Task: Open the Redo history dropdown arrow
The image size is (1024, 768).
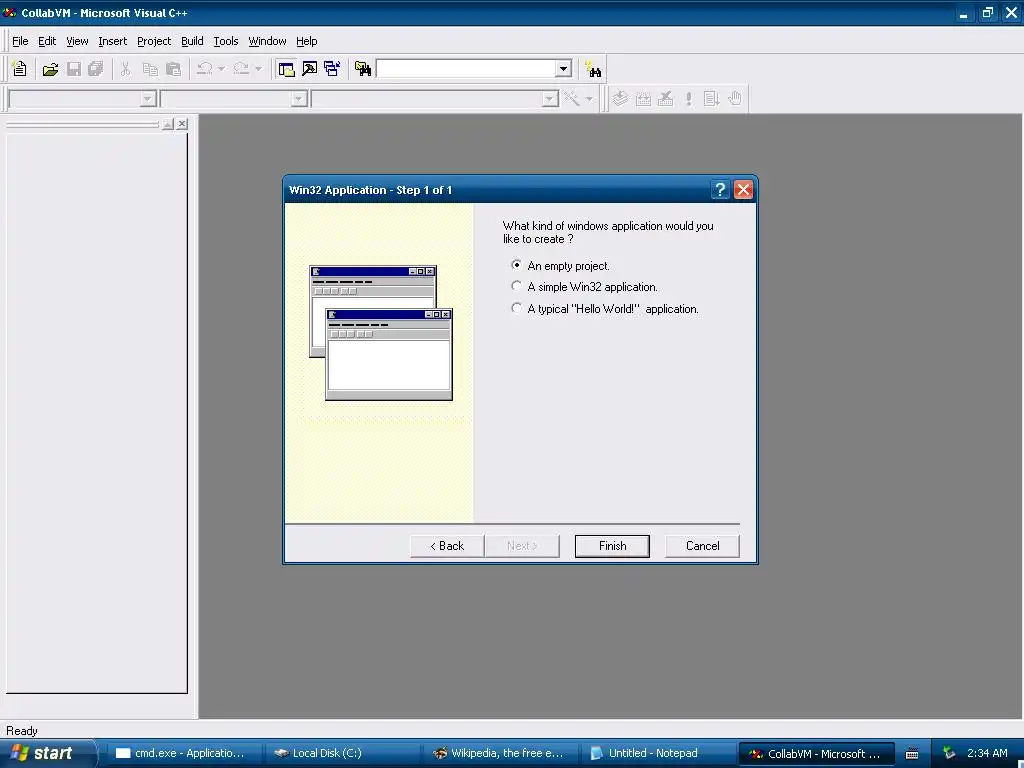Action: pos(259,69)
